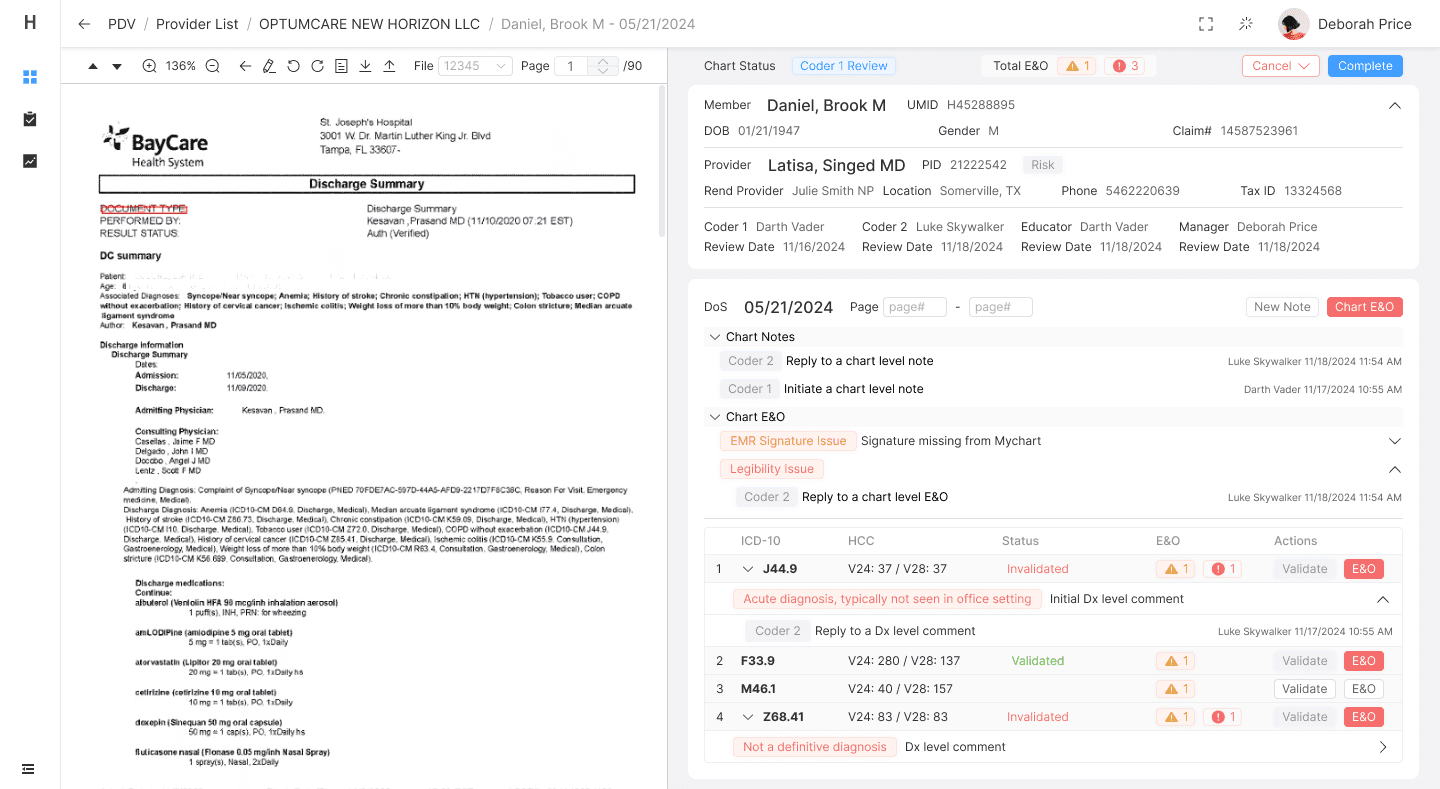Click the Complete button
Screen dimensions: 1440x789
pyautogui.click(x=1365, y=66)
